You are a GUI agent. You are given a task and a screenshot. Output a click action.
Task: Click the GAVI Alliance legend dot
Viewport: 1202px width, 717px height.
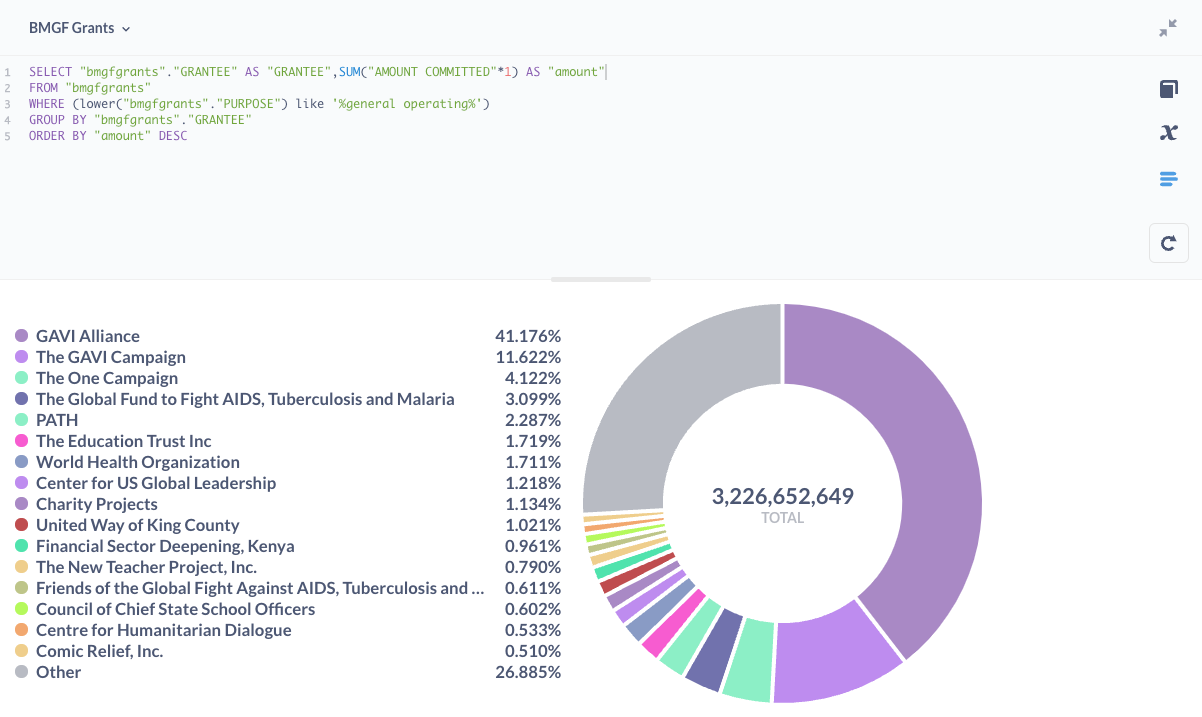pos(21,336)
